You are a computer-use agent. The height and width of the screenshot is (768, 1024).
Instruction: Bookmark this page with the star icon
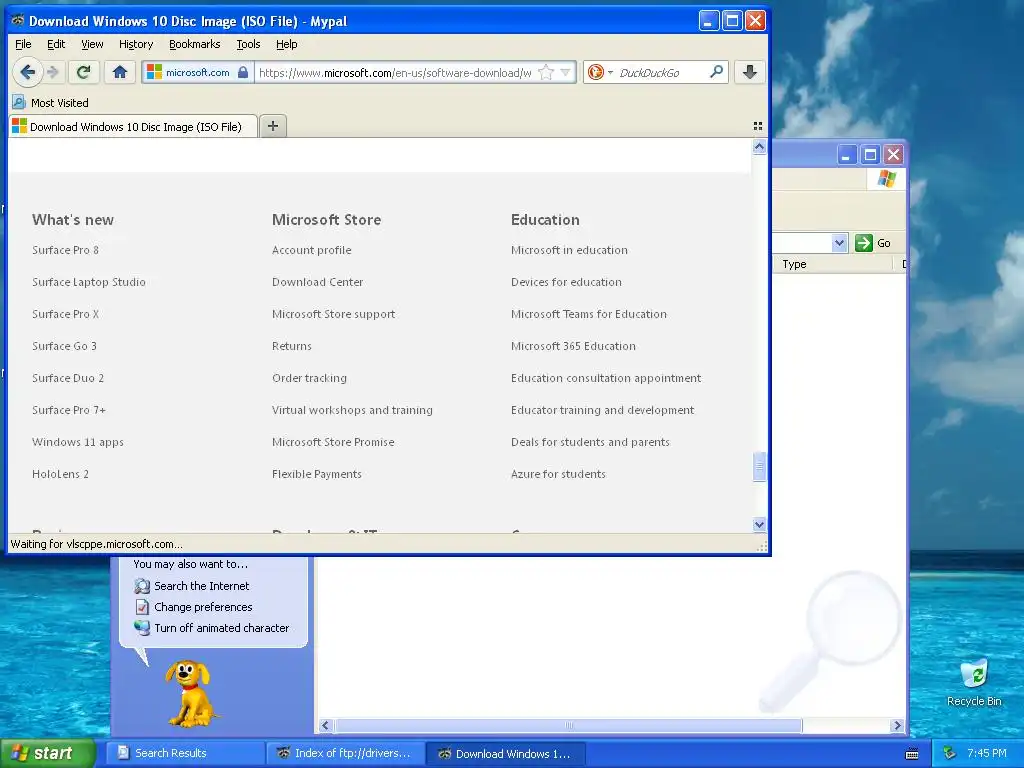(x=546, y=72)
